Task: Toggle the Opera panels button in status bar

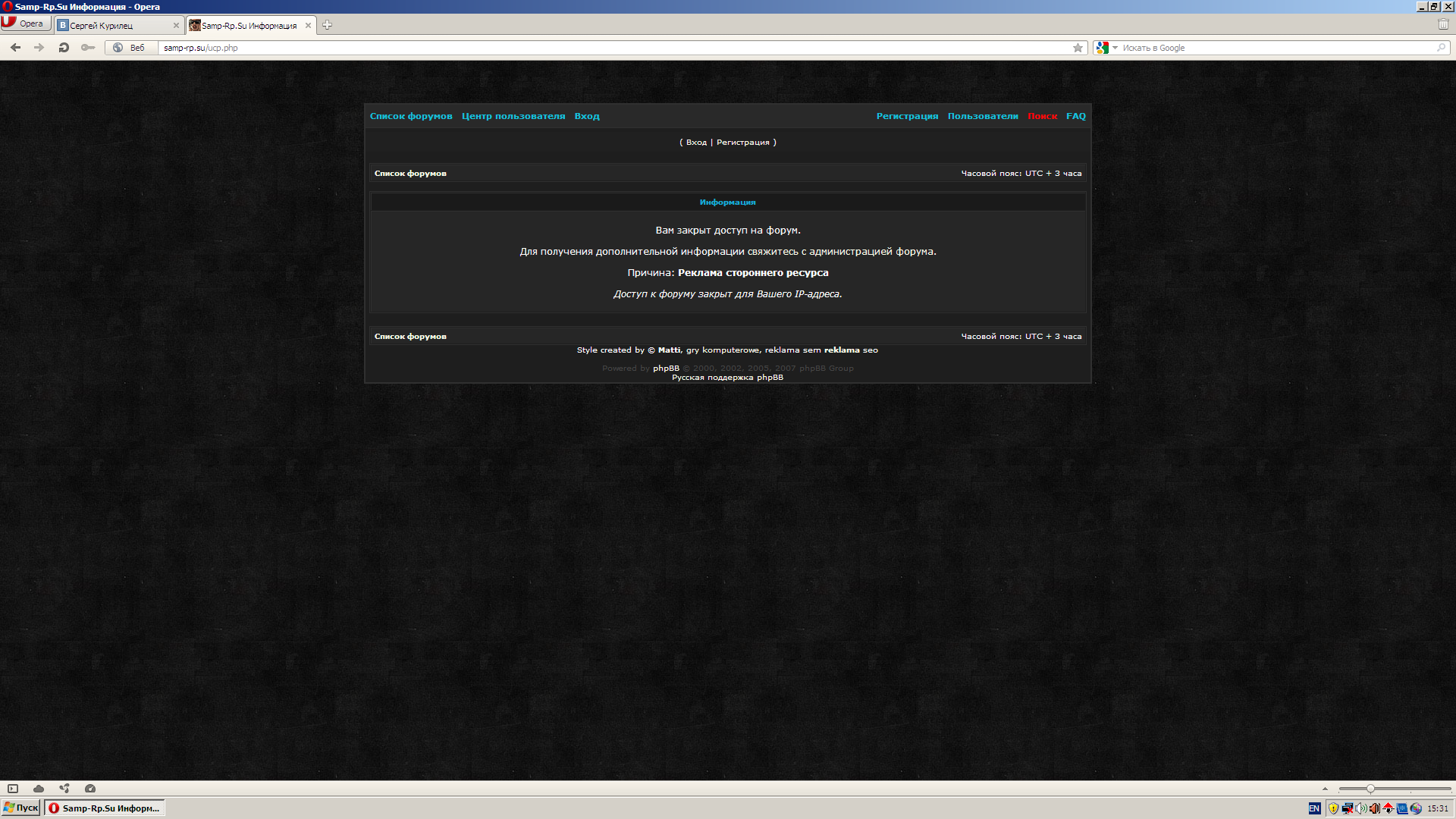Action: pos(13,789)
